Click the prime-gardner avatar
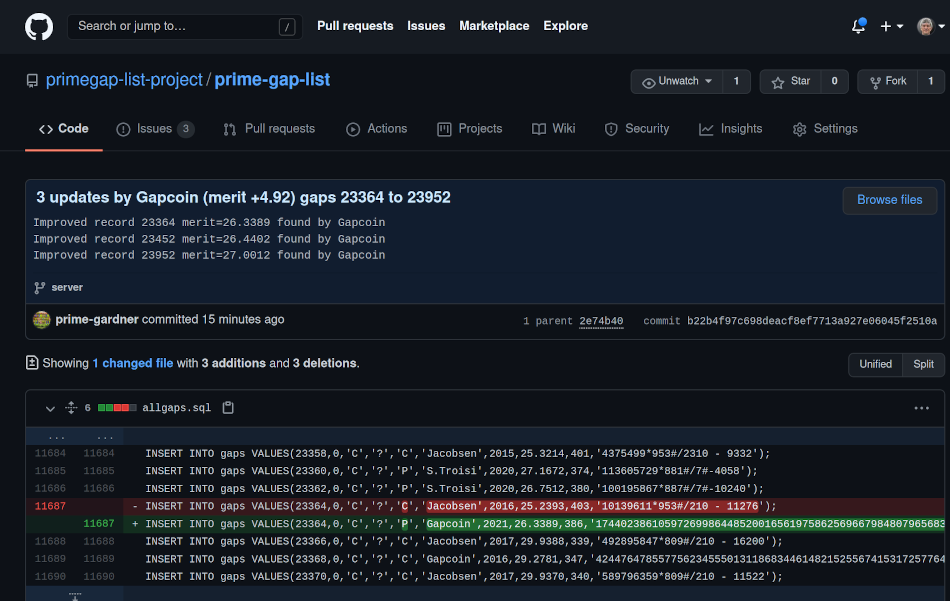 (x=41, y=319)
